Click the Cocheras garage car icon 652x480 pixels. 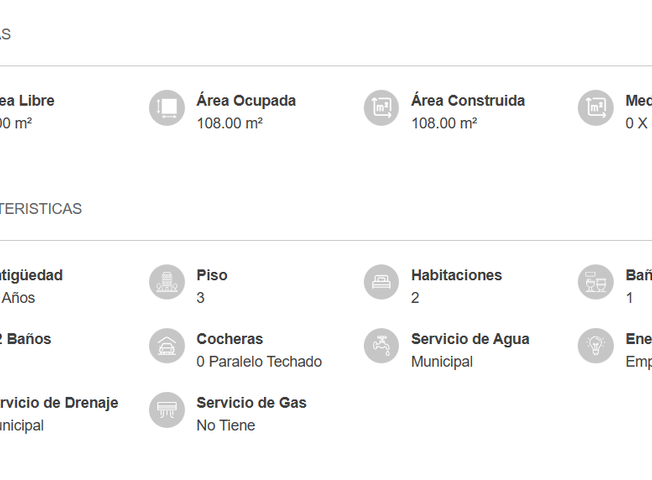[x=167, y=346]
